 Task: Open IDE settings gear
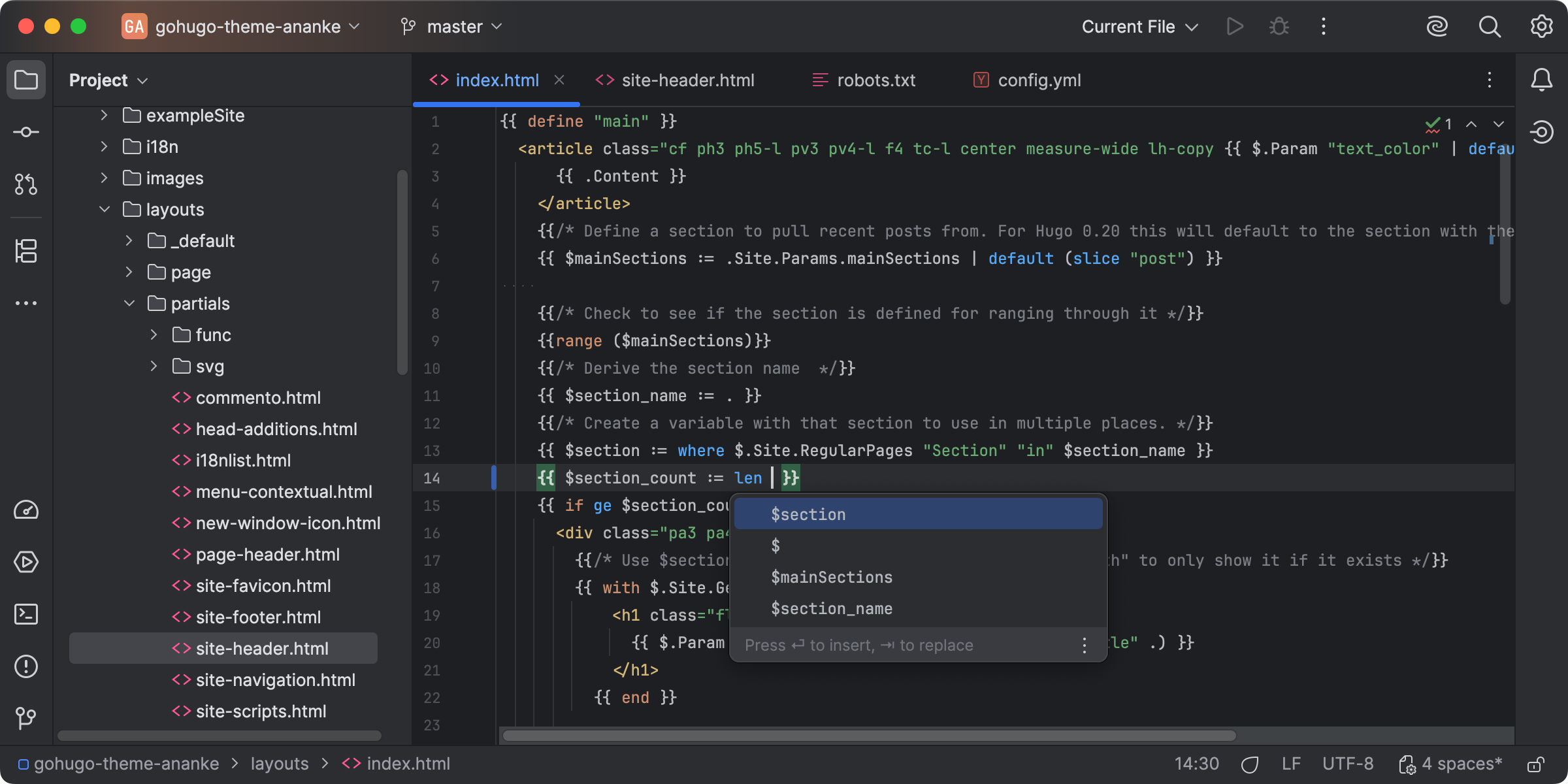[1542, 26]
